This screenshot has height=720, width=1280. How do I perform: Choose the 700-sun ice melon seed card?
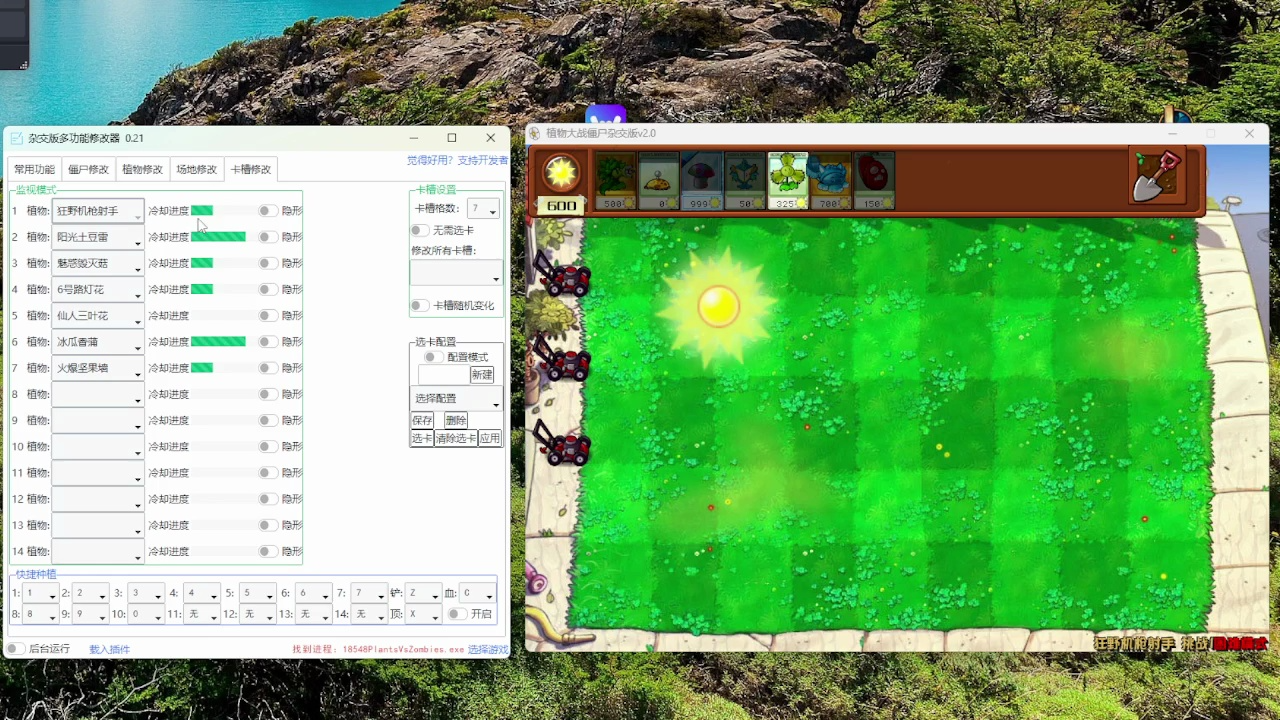click(x=830, y=181)
